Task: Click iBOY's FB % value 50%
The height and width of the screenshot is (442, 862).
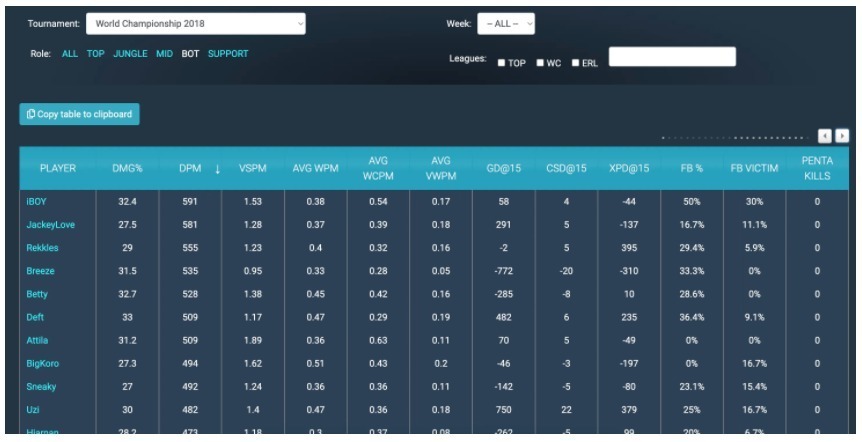Action: click(692, 202)
